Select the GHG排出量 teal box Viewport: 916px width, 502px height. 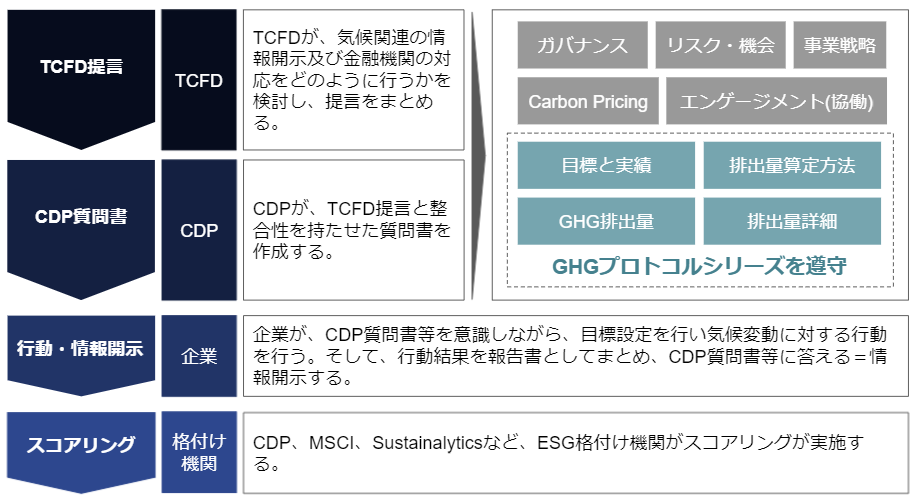pyautogui.click(x=606, y=221)
